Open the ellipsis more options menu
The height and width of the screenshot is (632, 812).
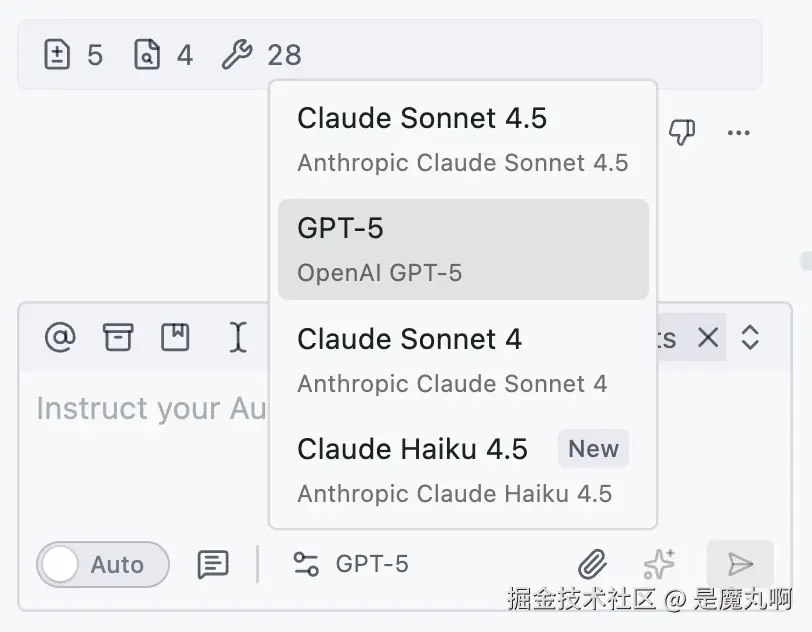pos(739,132)
